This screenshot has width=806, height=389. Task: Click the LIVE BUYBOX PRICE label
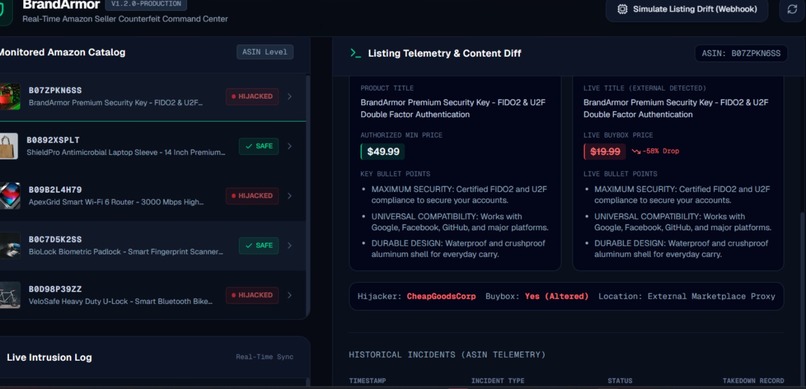pyautogui.click(x=618, y=135)
